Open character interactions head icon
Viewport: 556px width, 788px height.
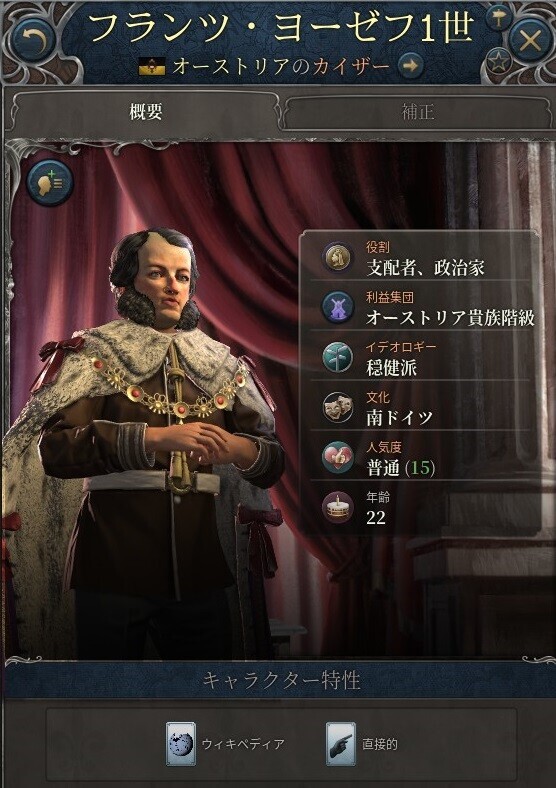50,182
